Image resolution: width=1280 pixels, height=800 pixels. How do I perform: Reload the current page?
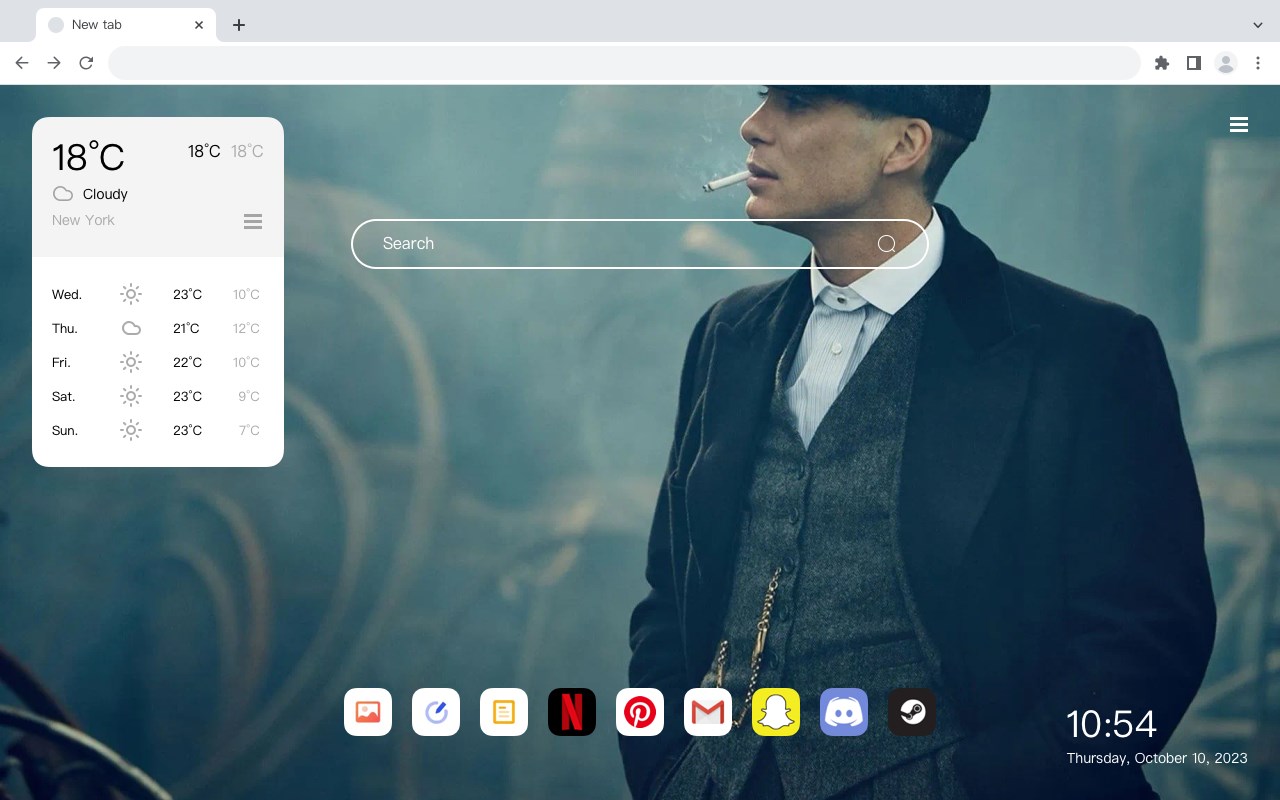[x=86, y=63]
